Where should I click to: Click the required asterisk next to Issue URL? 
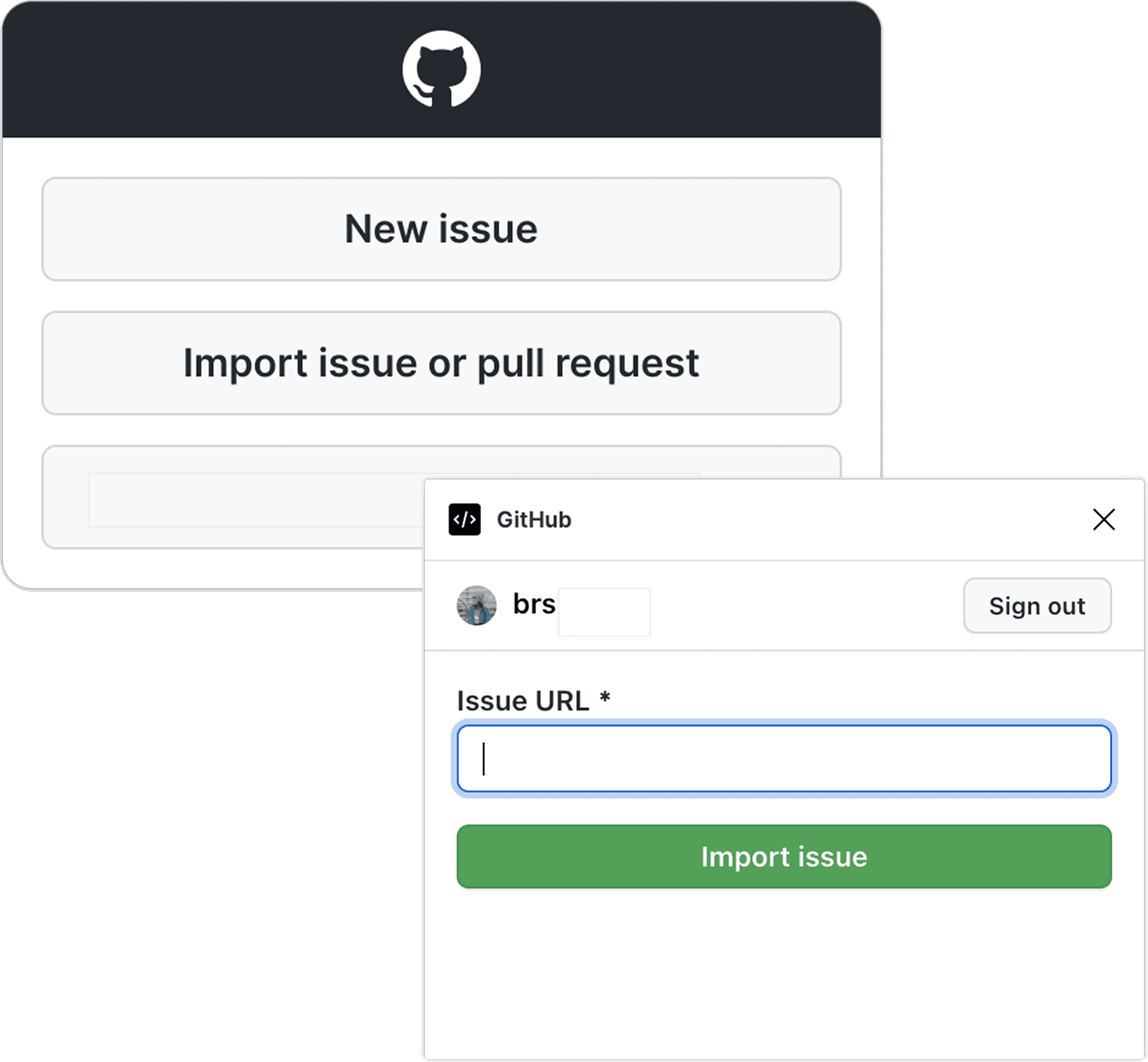click(605, 698)
